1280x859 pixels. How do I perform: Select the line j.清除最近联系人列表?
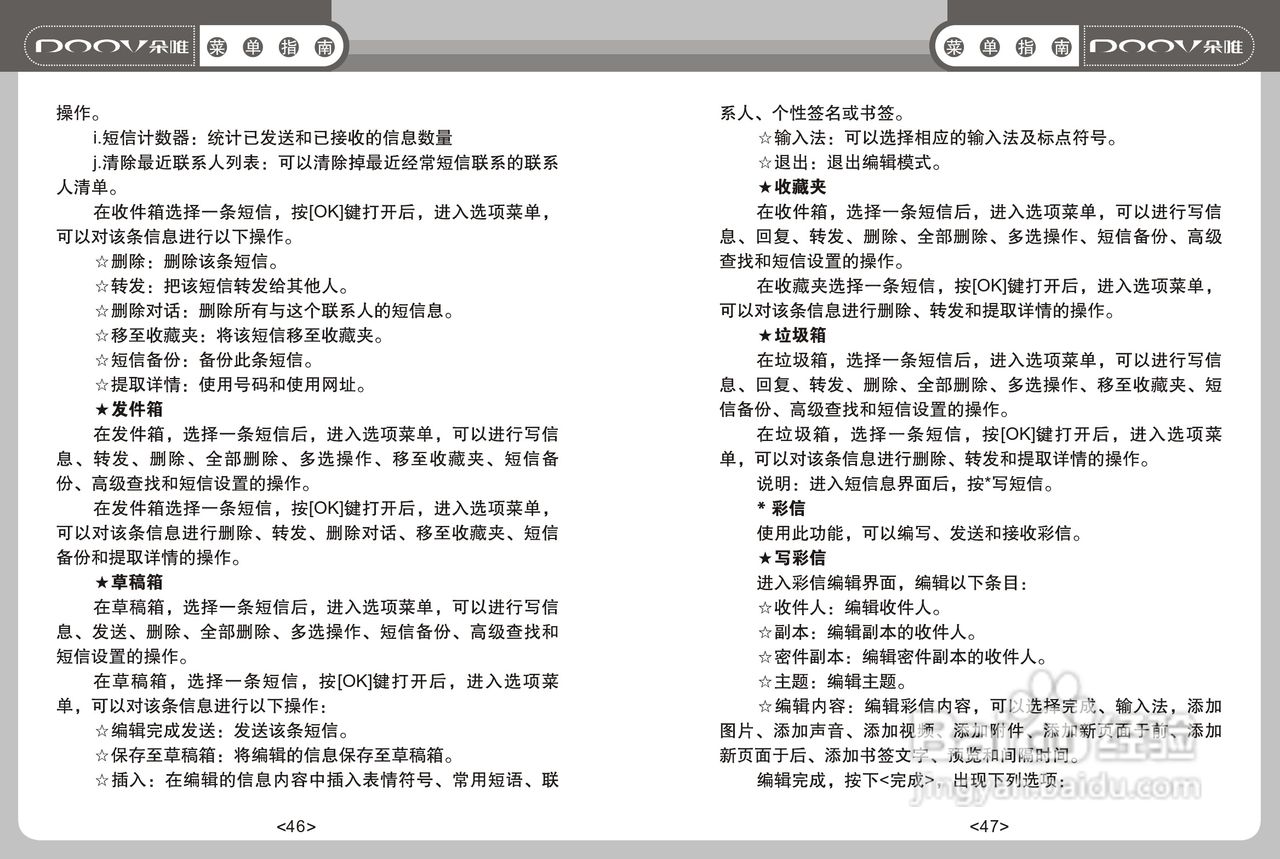[x=326, y=163]
